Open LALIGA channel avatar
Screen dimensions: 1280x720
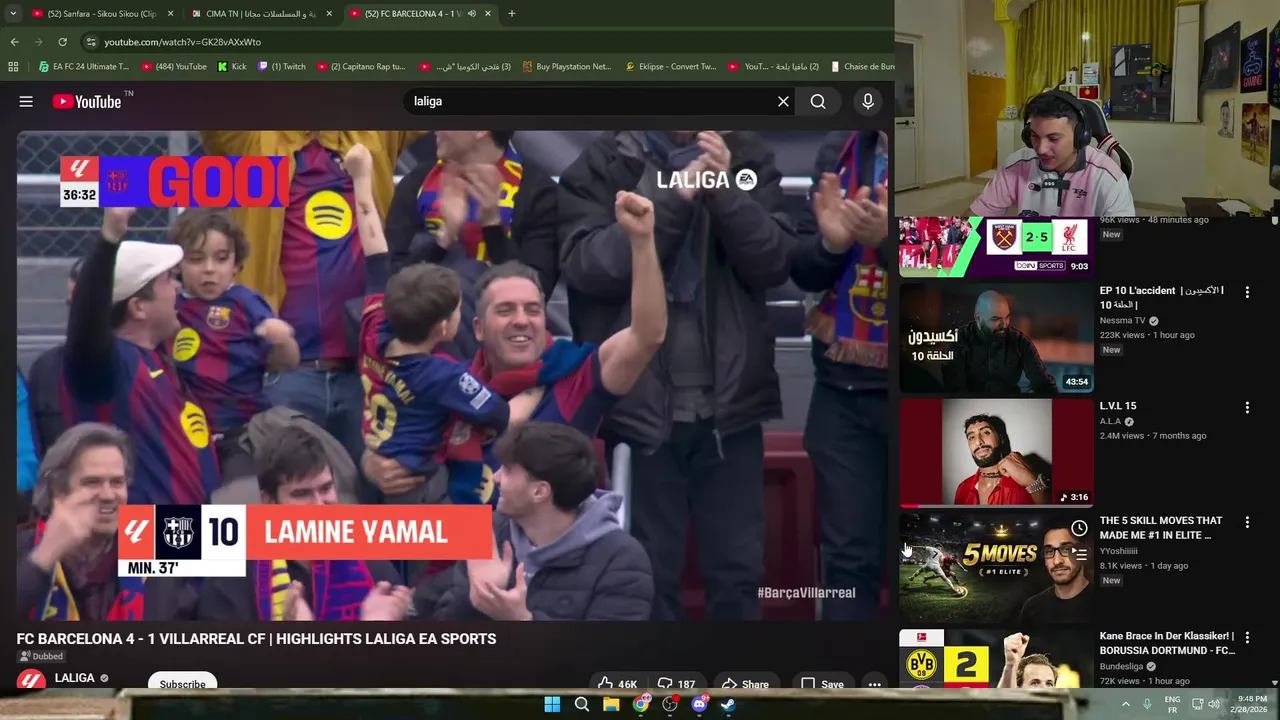pyautogui.click(x=31, y=681)
